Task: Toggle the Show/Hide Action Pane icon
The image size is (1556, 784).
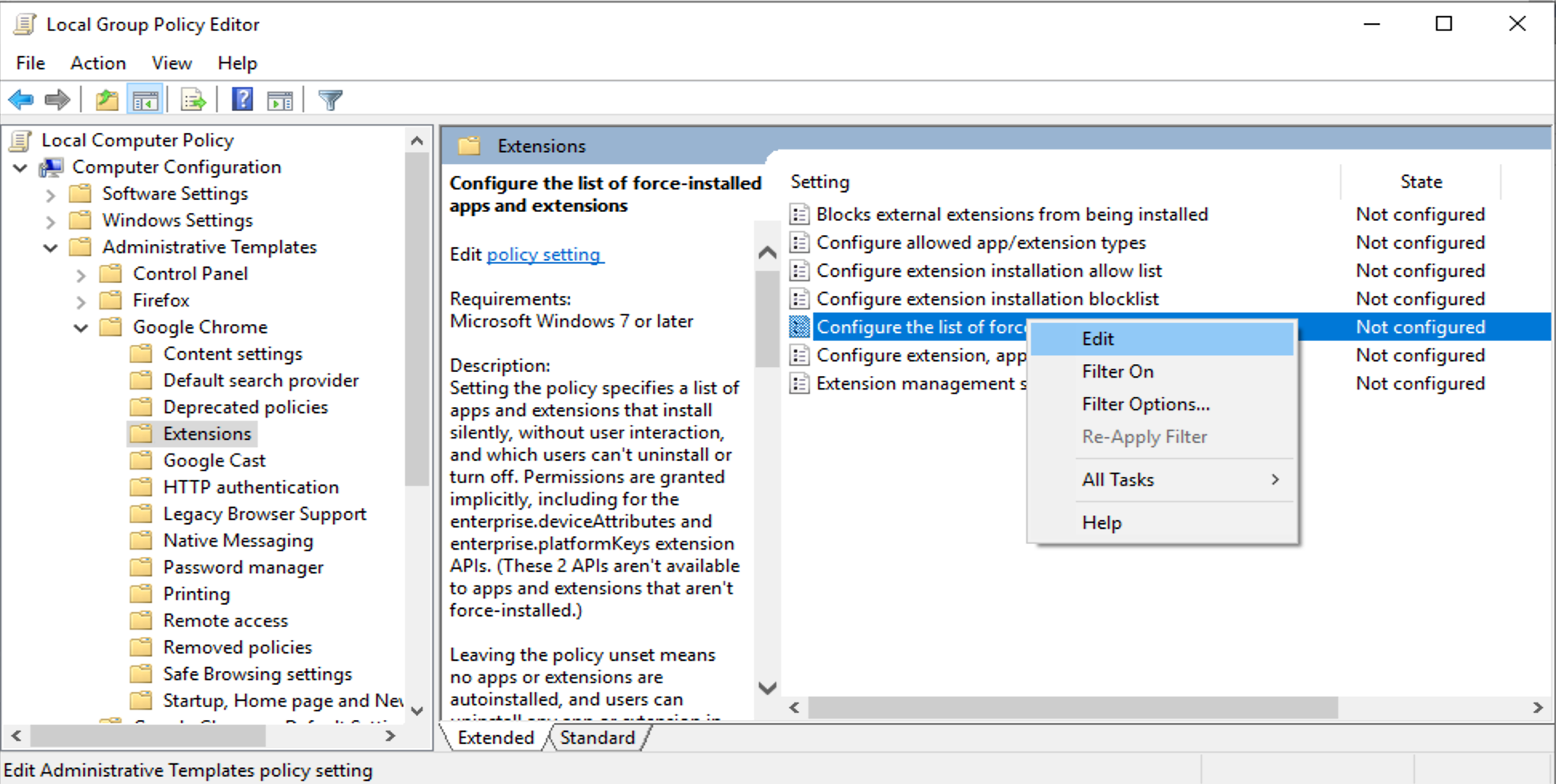Action: click(279, 100)
